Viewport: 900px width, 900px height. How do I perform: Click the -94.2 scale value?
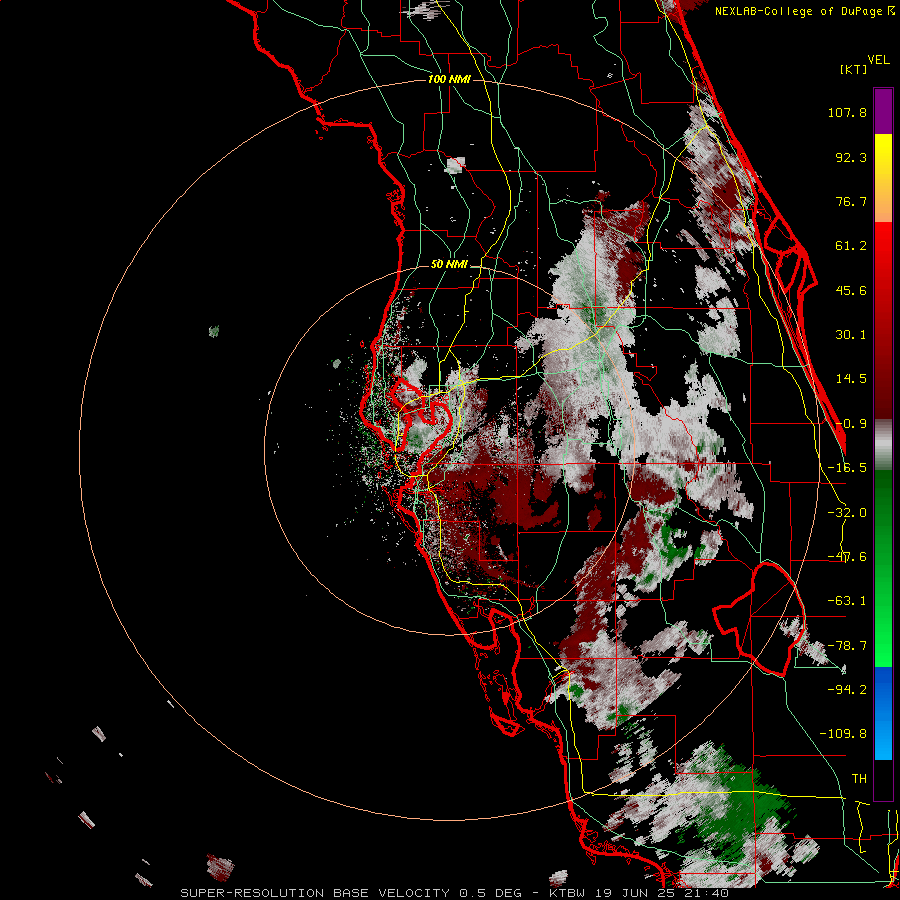(847, 689)
